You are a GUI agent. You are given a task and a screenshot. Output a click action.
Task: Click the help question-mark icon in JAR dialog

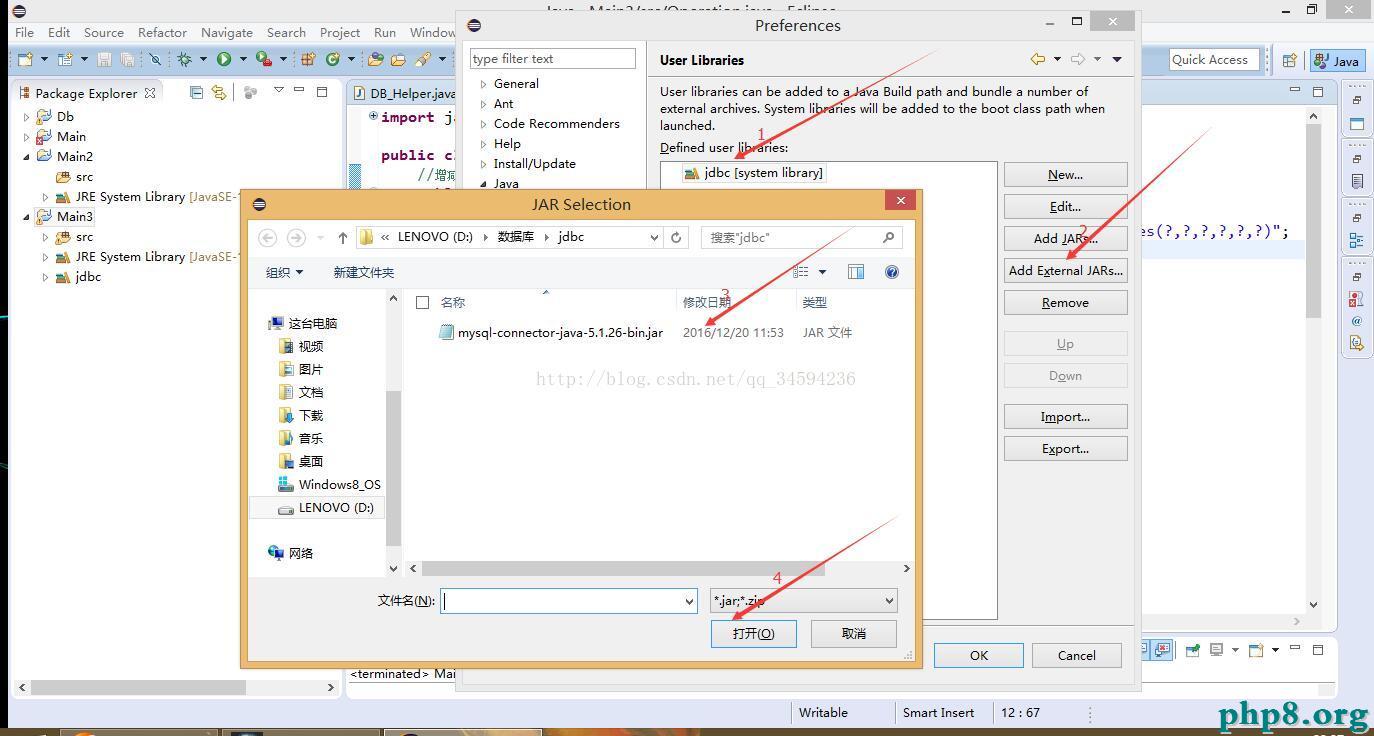point(892,272)
